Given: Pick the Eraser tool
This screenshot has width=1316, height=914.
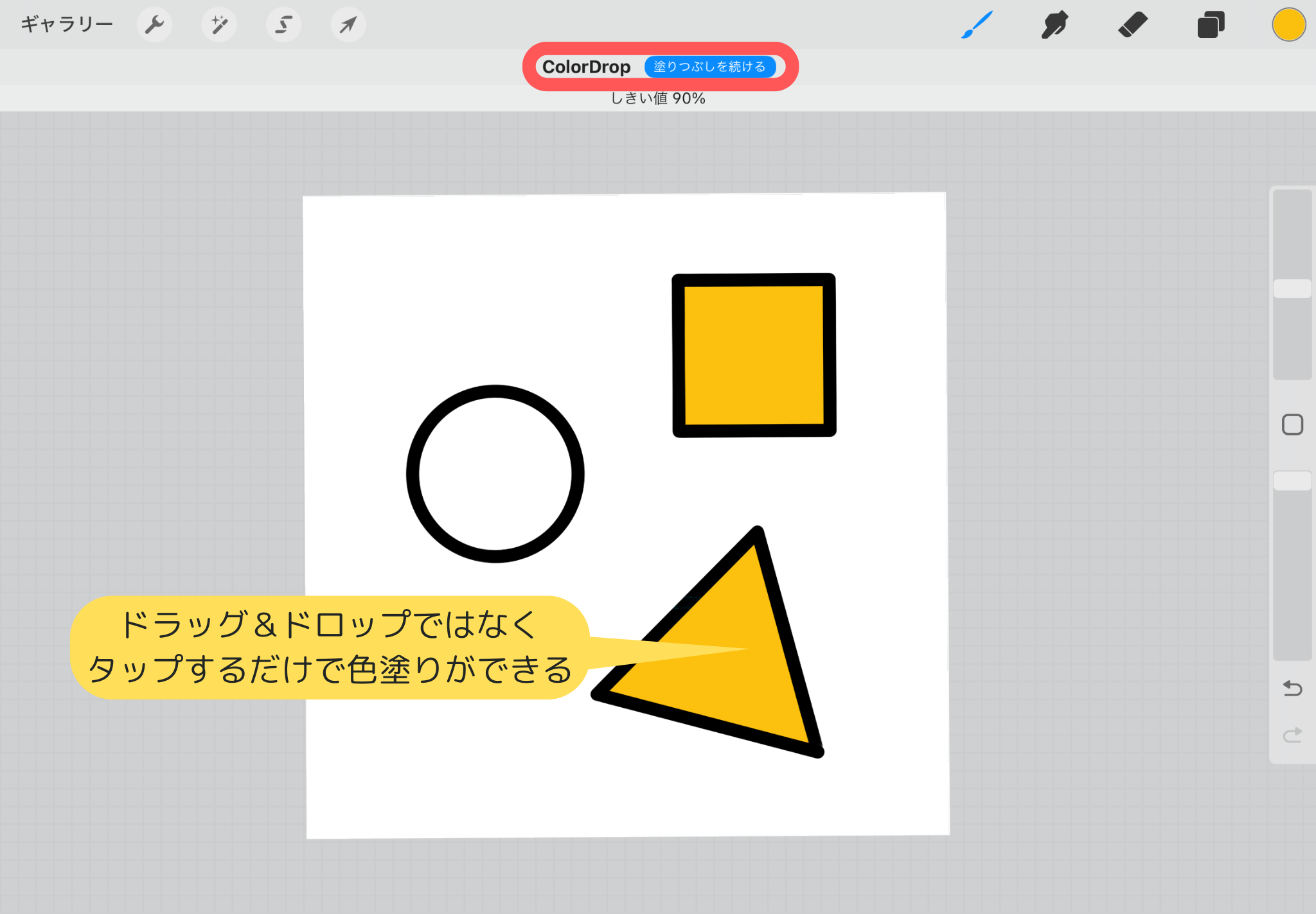Looking at the screenshot, I should (x=1132, y=25).
